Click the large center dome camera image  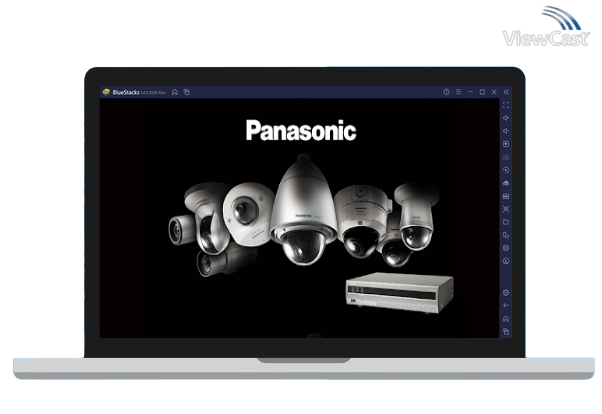click(303, 210)
